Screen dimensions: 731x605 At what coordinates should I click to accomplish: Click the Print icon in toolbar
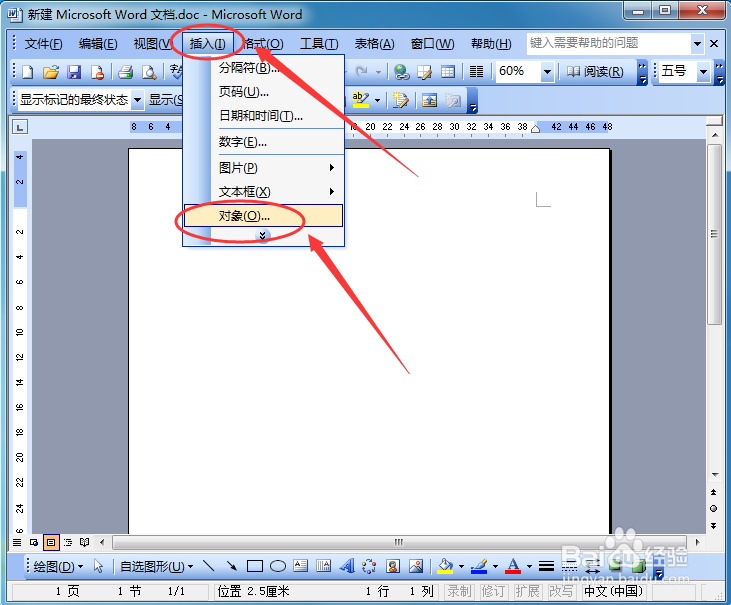pyautogui.click(x=125, y=72)
